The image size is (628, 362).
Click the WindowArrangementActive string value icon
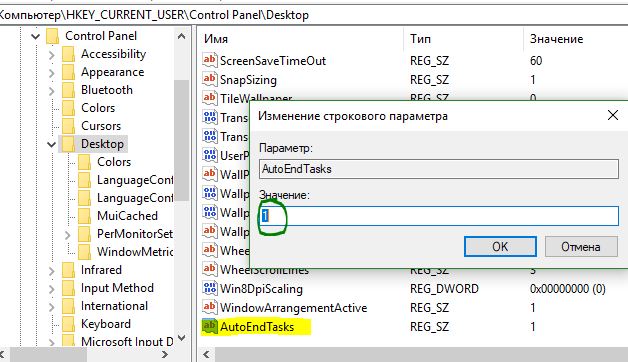pos(209,307)
